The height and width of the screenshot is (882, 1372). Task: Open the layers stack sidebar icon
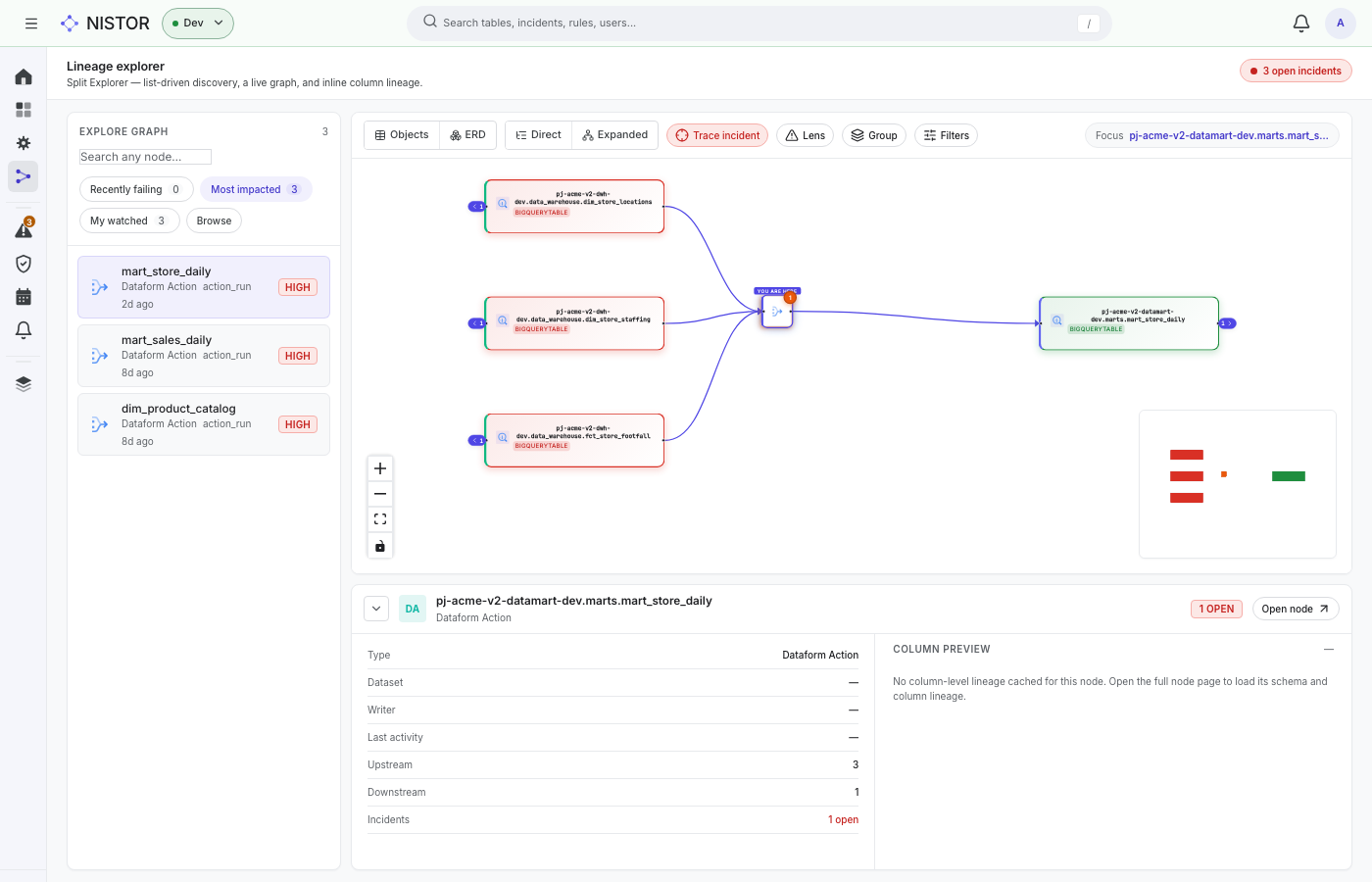[24, 383]
